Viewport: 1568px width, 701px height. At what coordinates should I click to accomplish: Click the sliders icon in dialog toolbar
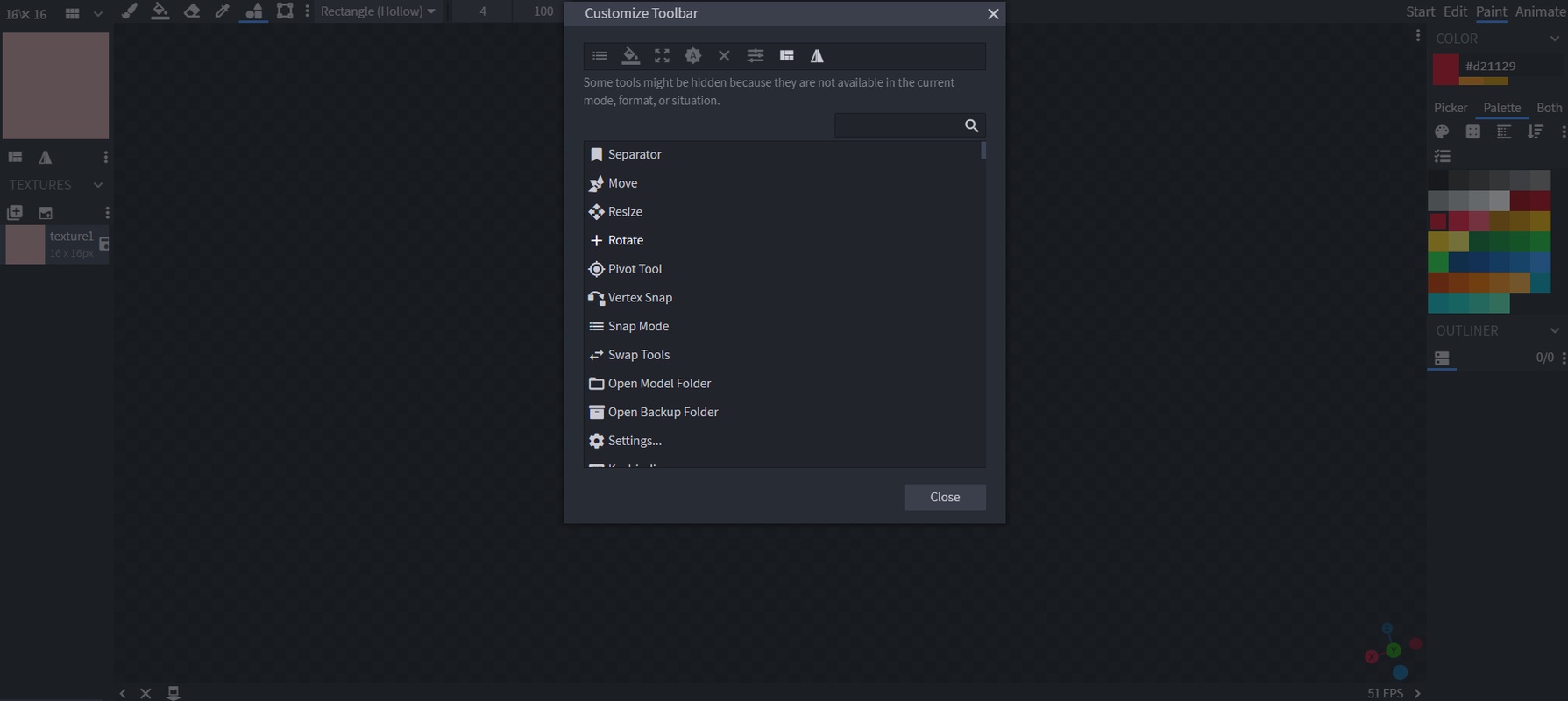click(x=755, y=56)
